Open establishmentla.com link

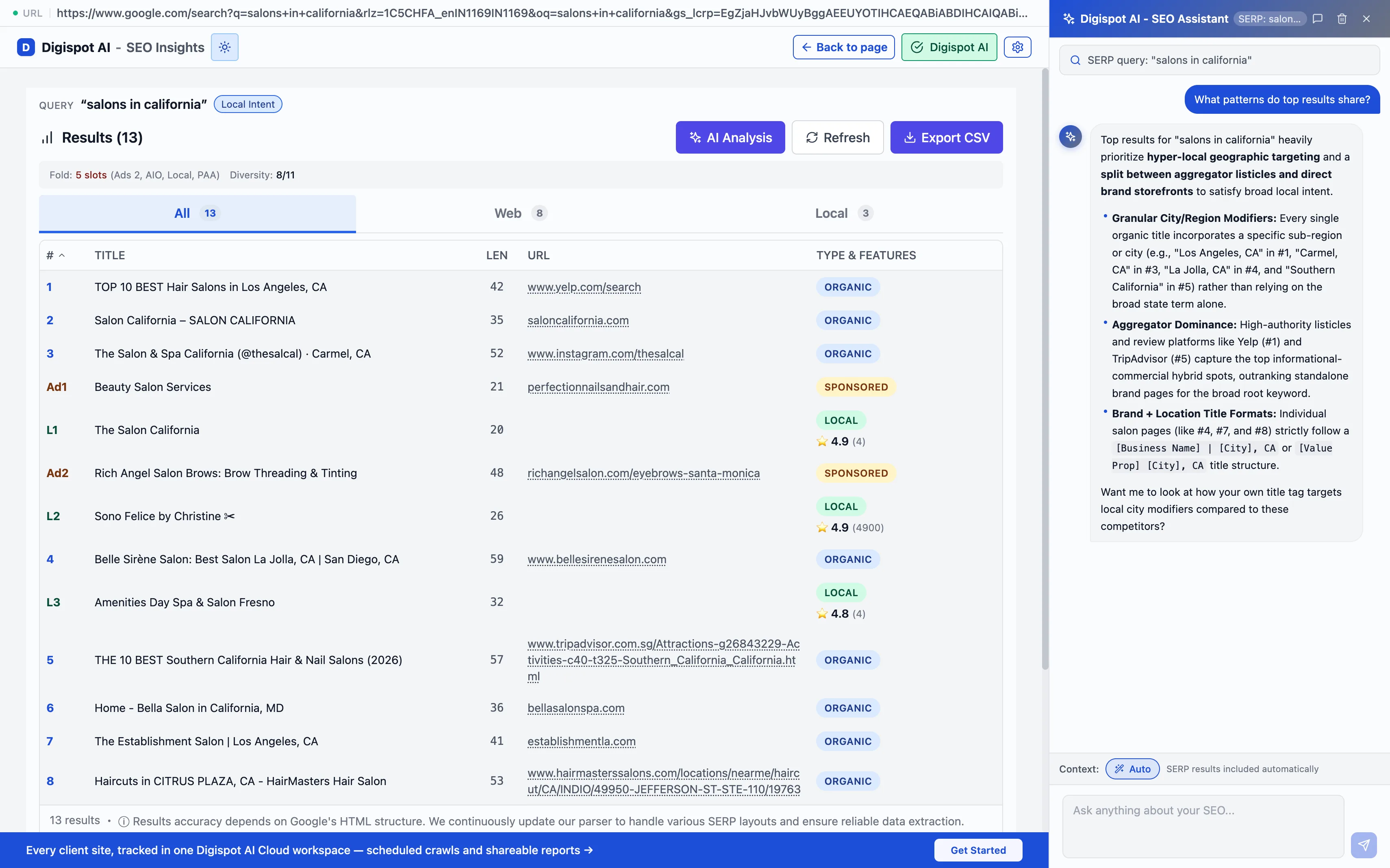(x=581, y=741)
